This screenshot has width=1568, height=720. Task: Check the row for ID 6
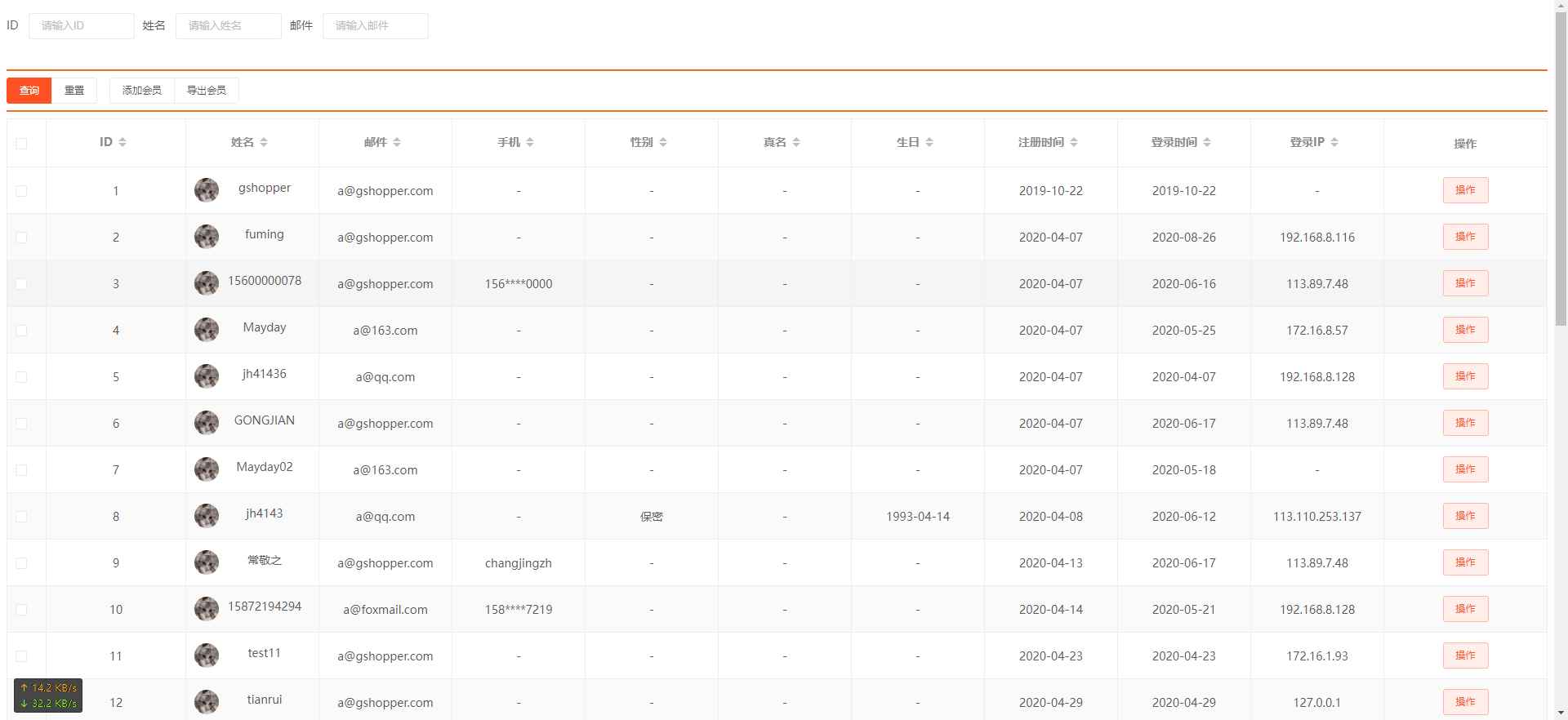21,424
